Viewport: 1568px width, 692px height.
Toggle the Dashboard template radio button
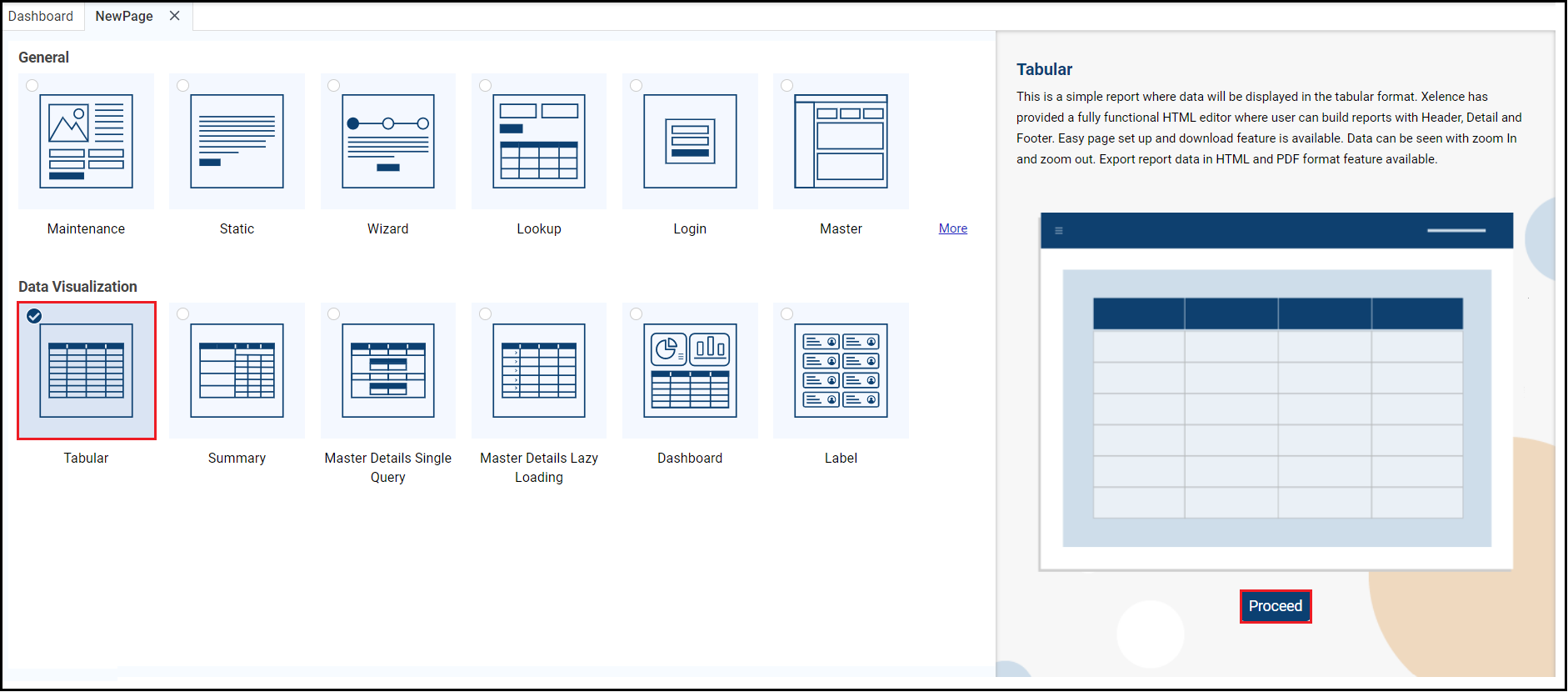pyautogui.click(x=636, y=314)
